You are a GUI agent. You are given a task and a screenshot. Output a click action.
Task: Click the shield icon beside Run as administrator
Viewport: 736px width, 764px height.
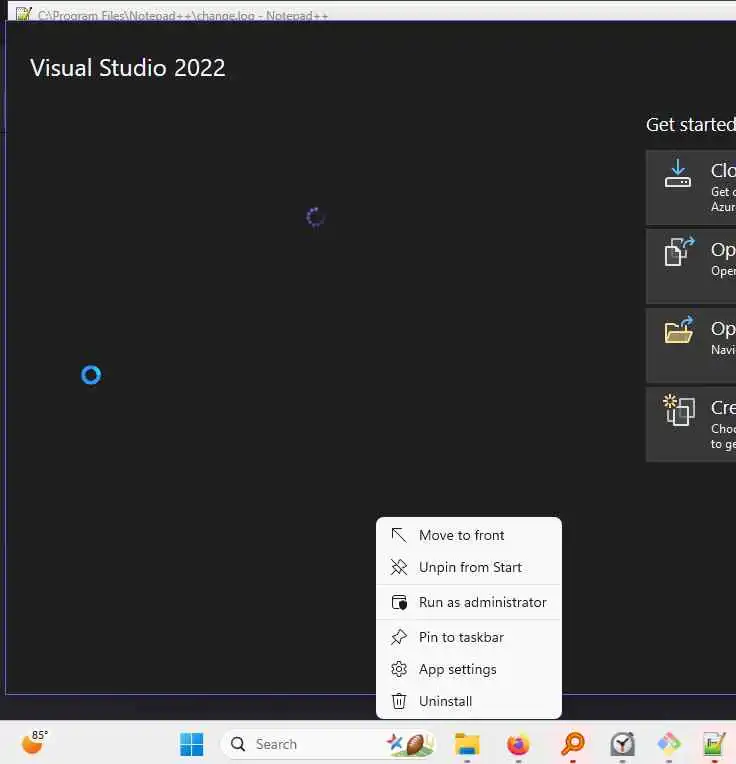pos(399,602)
